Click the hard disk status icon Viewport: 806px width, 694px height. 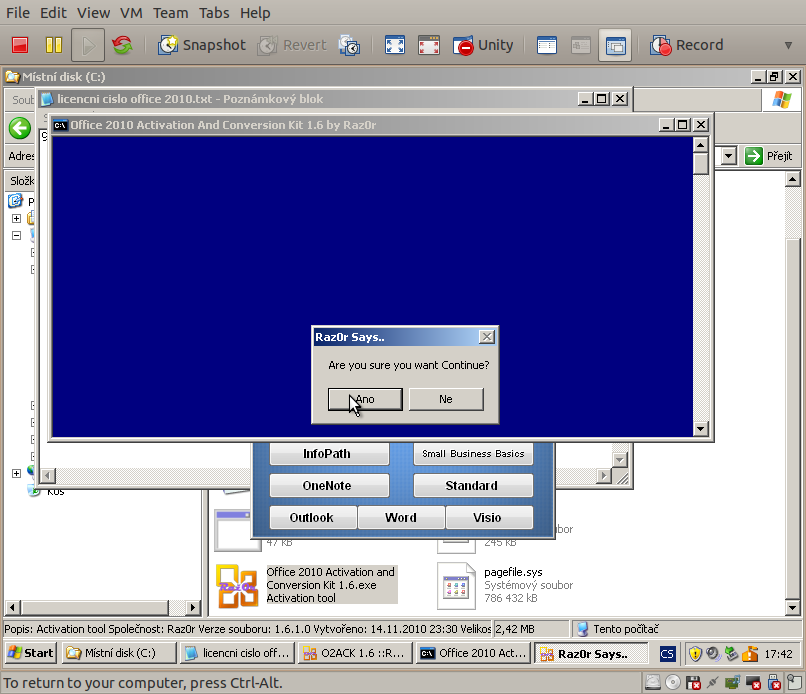click(653, 683)
